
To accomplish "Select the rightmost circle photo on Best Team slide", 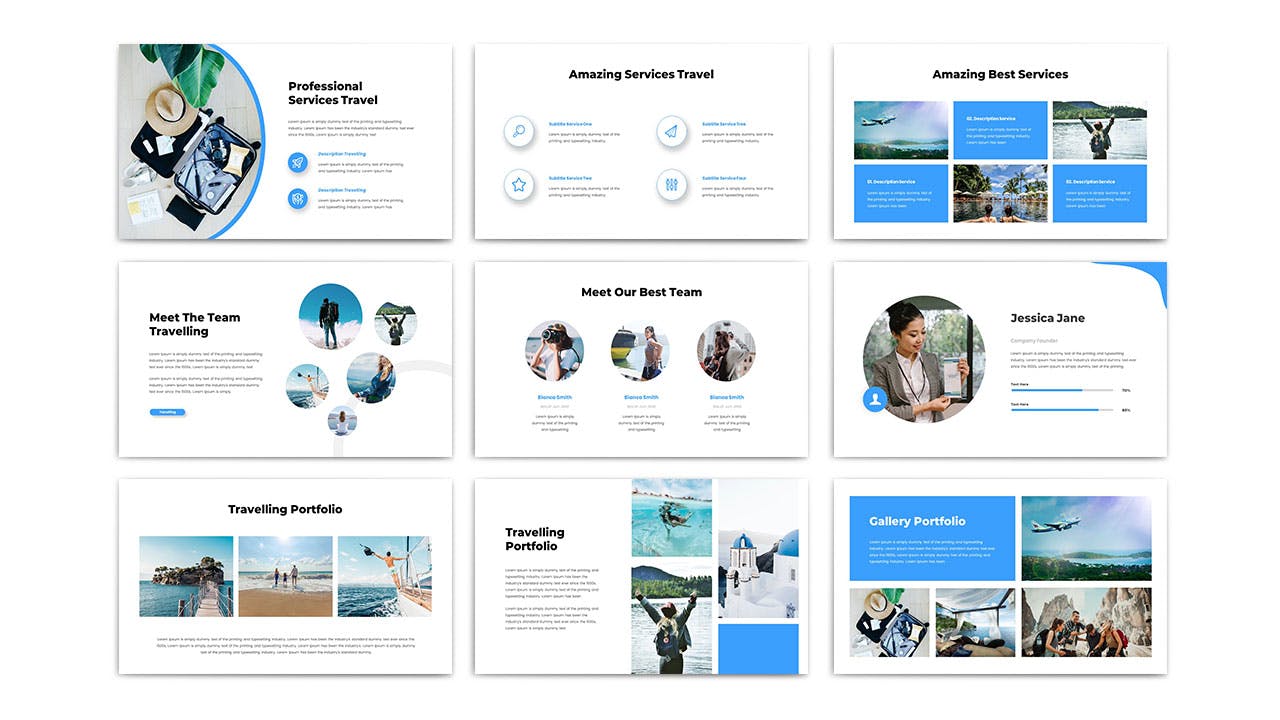I will (726, 351).
